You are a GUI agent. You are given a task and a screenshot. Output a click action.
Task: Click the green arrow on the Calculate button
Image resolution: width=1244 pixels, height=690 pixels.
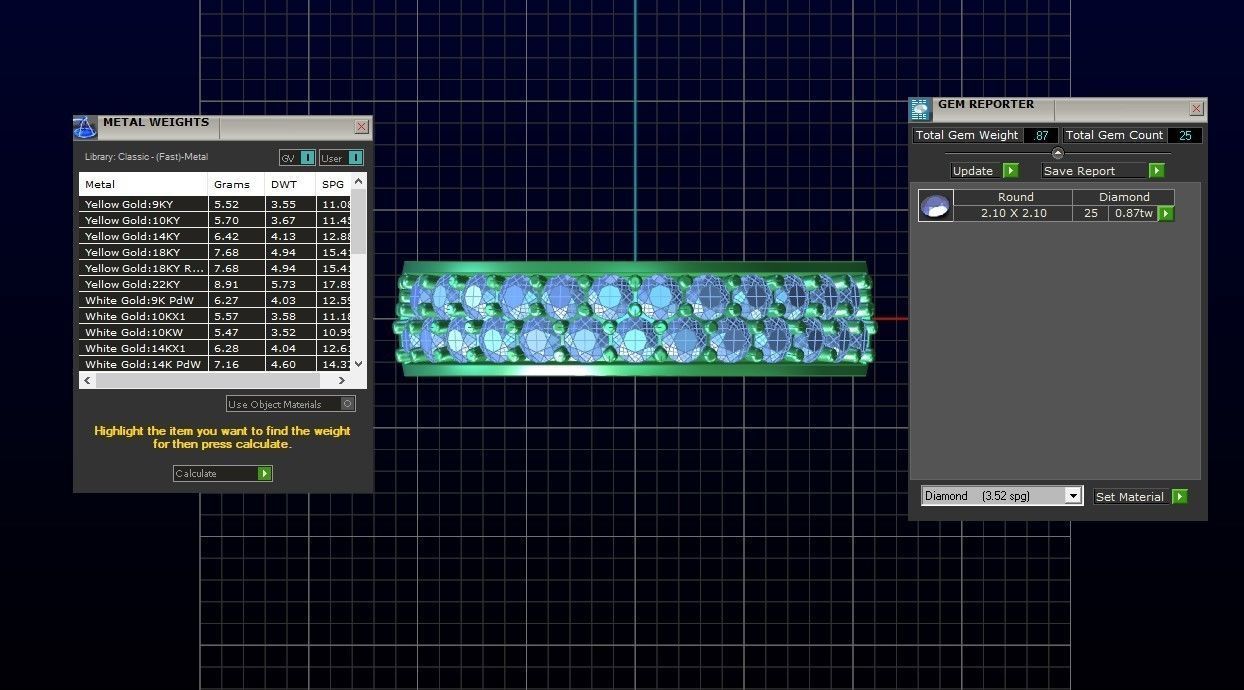tap(265, 474)
